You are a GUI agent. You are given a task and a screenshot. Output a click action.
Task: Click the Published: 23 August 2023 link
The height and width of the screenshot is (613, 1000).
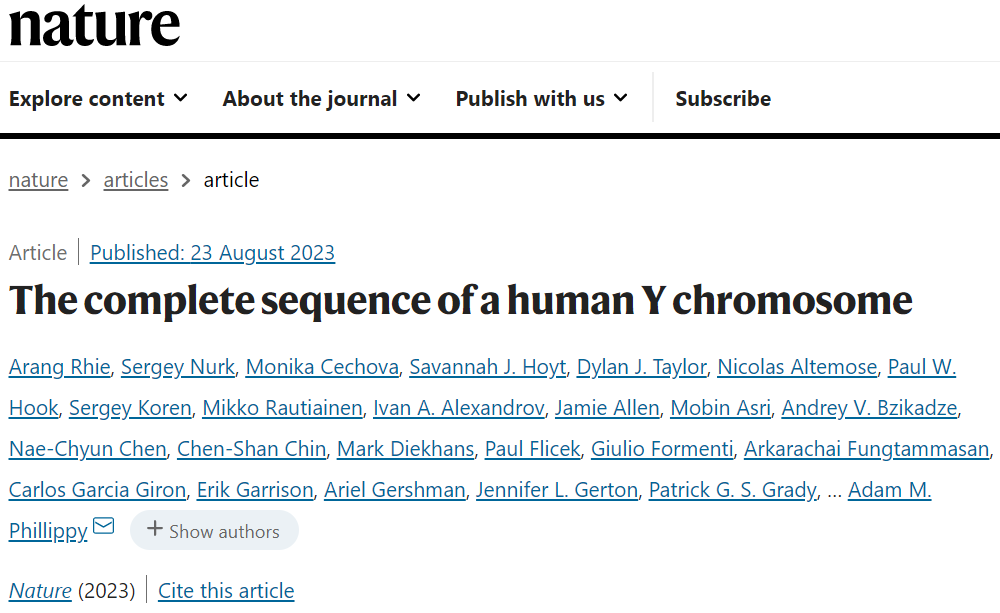coord(212,253)
